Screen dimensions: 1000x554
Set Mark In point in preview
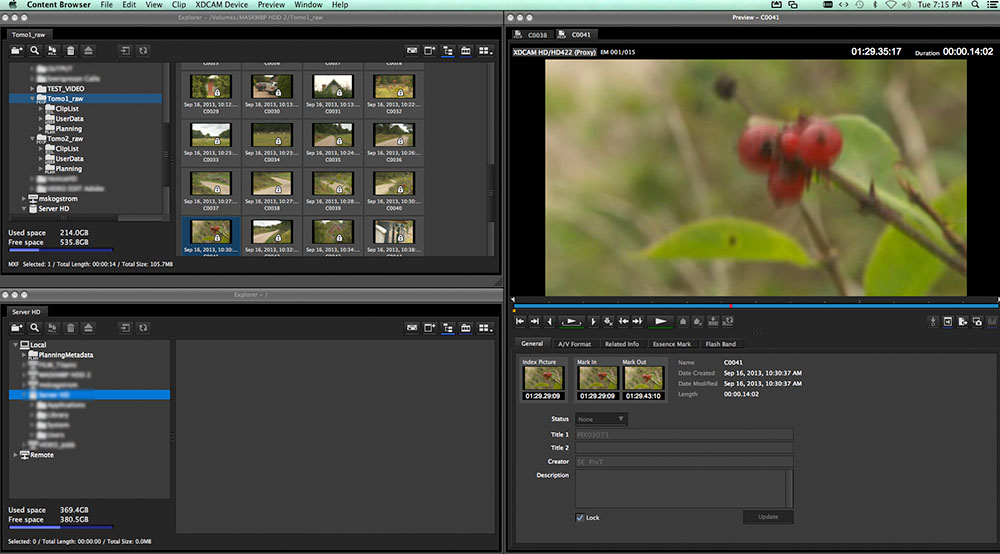[x=550, y=321]
